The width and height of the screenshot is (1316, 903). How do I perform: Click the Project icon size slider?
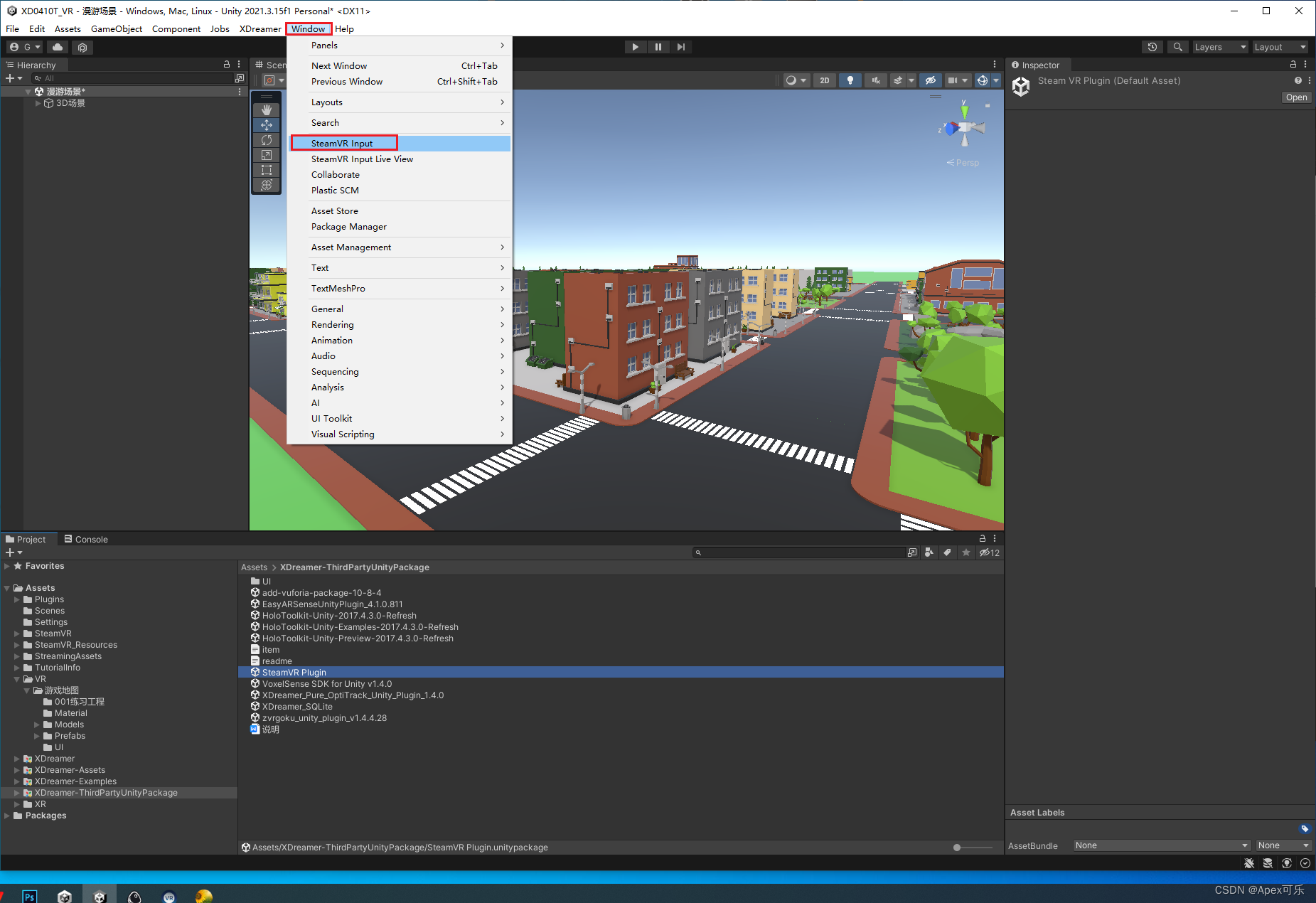tap(973, 847)
